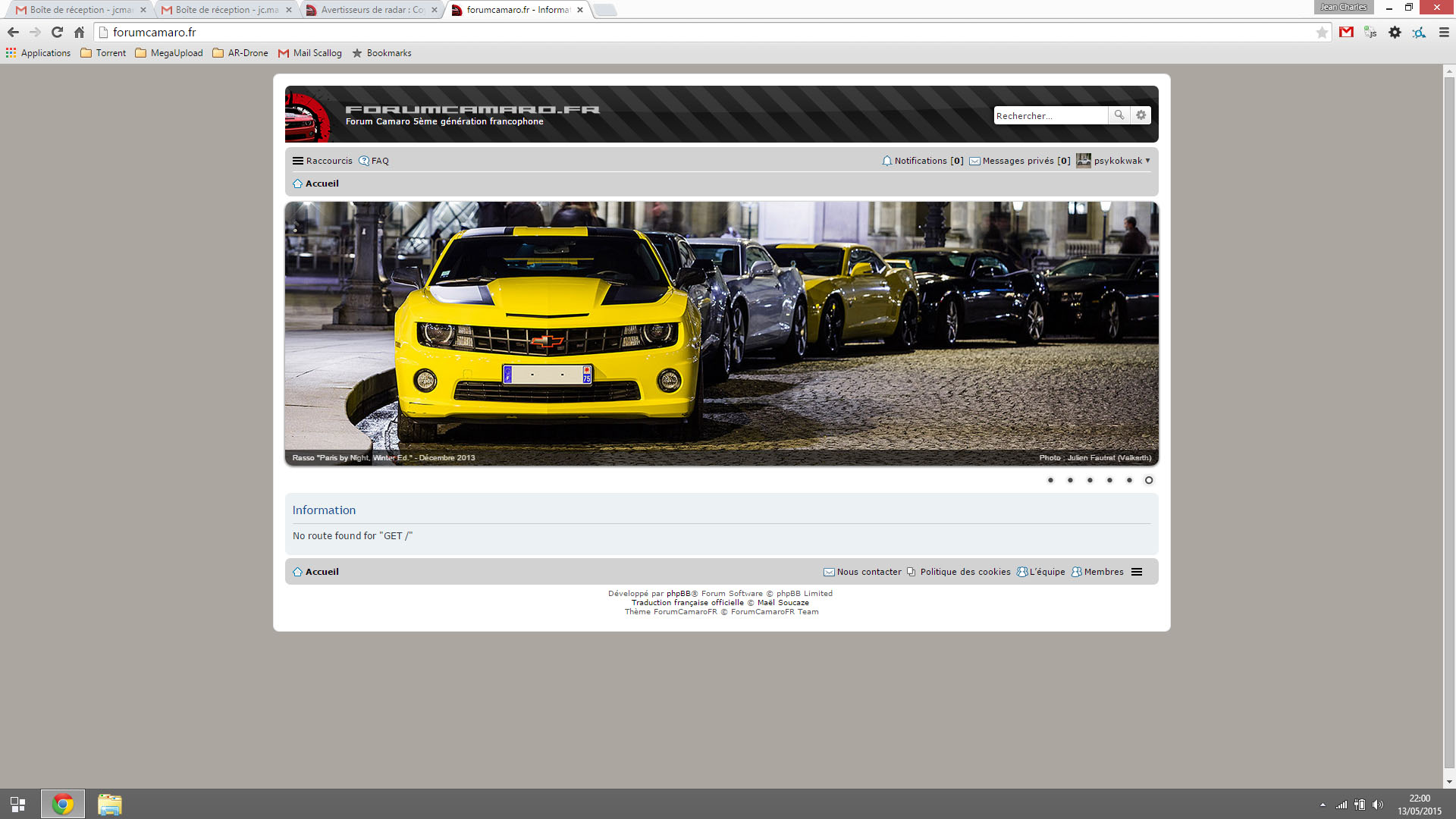The image size is (1456, 819).
Task: Click in the Rechercher search field
Action: point(1049,115)
